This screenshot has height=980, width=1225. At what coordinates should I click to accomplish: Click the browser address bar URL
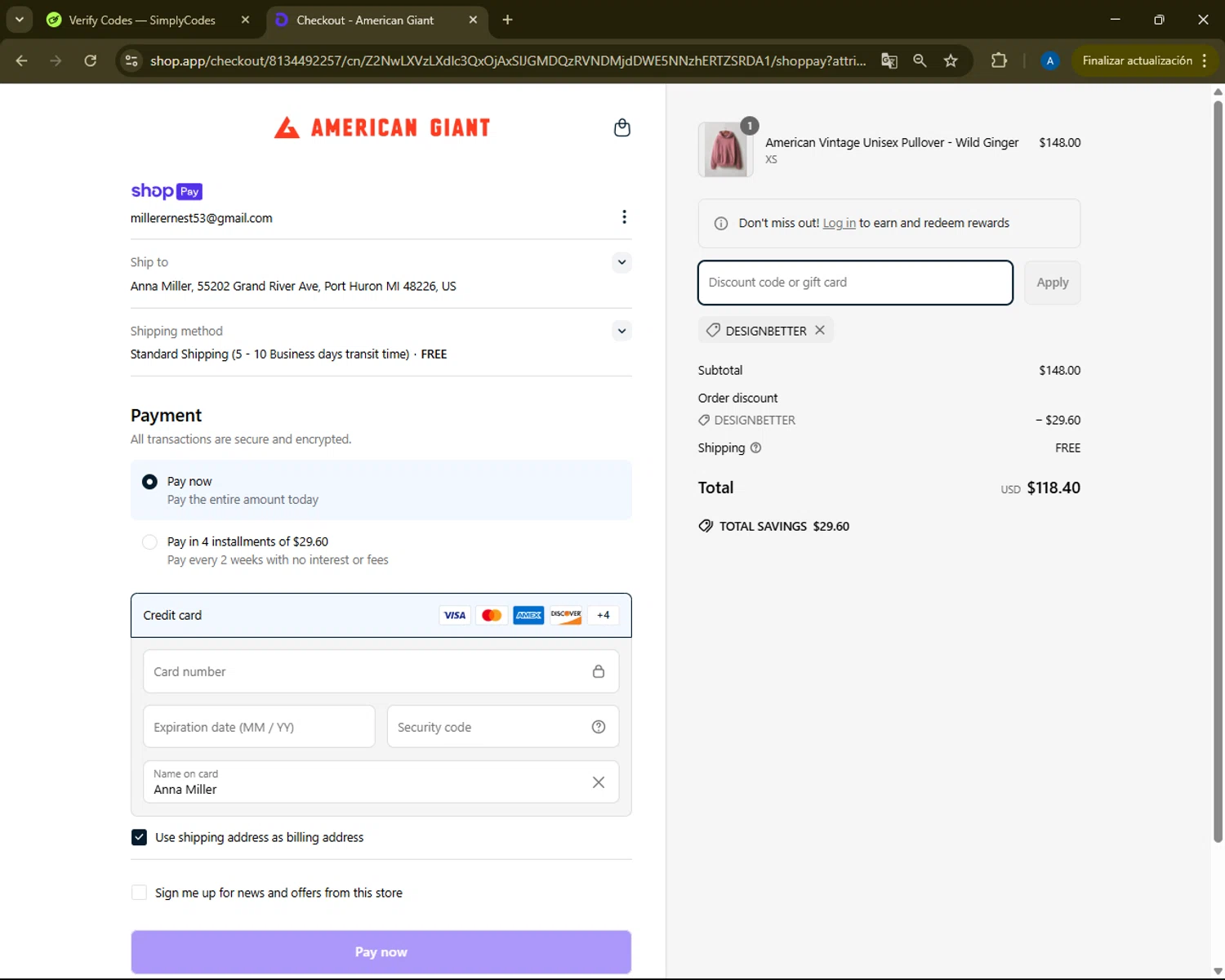[x=508, y=60]
